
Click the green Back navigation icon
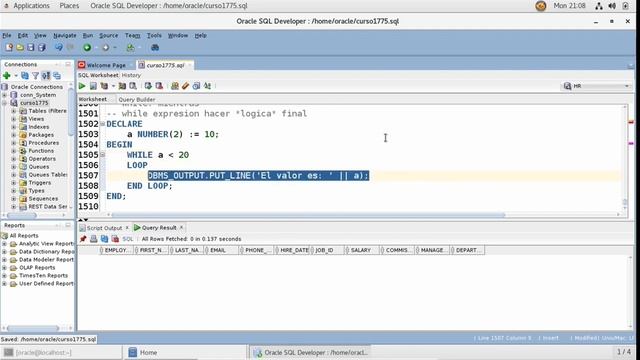(x=87, y=47)
